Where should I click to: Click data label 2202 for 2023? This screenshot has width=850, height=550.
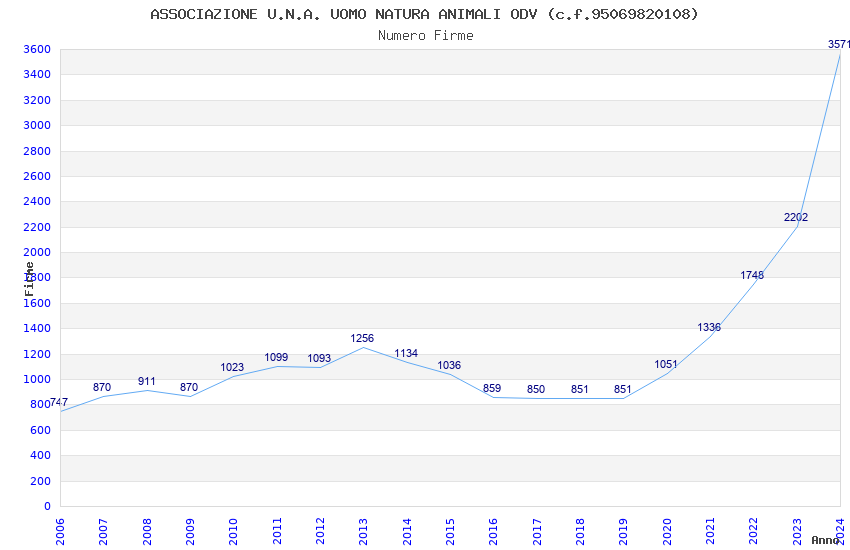[796, 217]
